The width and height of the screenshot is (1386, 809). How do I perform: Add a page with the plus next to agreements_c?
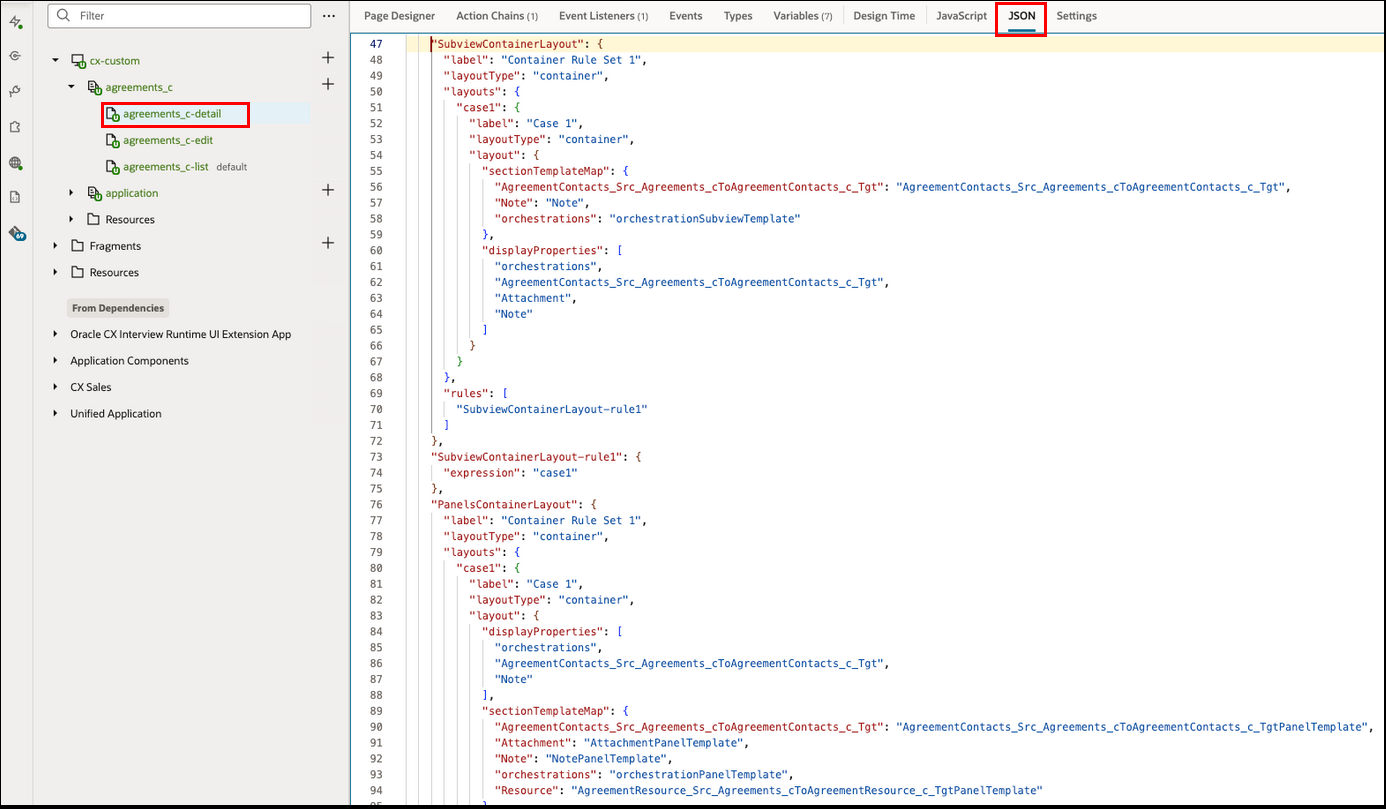point(328,87)
